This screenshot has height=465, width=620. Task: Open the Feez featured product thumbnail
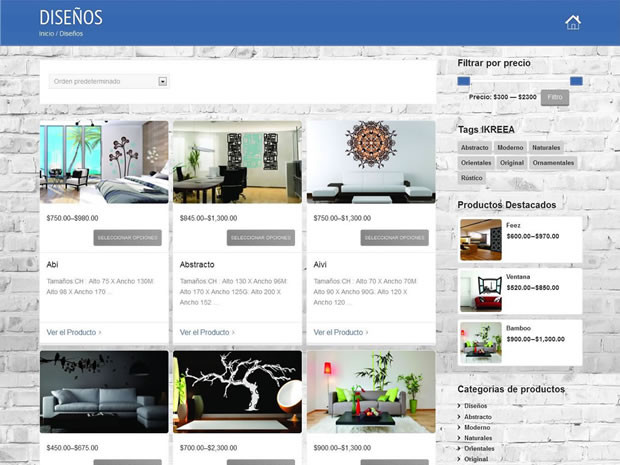coord(481,240)
